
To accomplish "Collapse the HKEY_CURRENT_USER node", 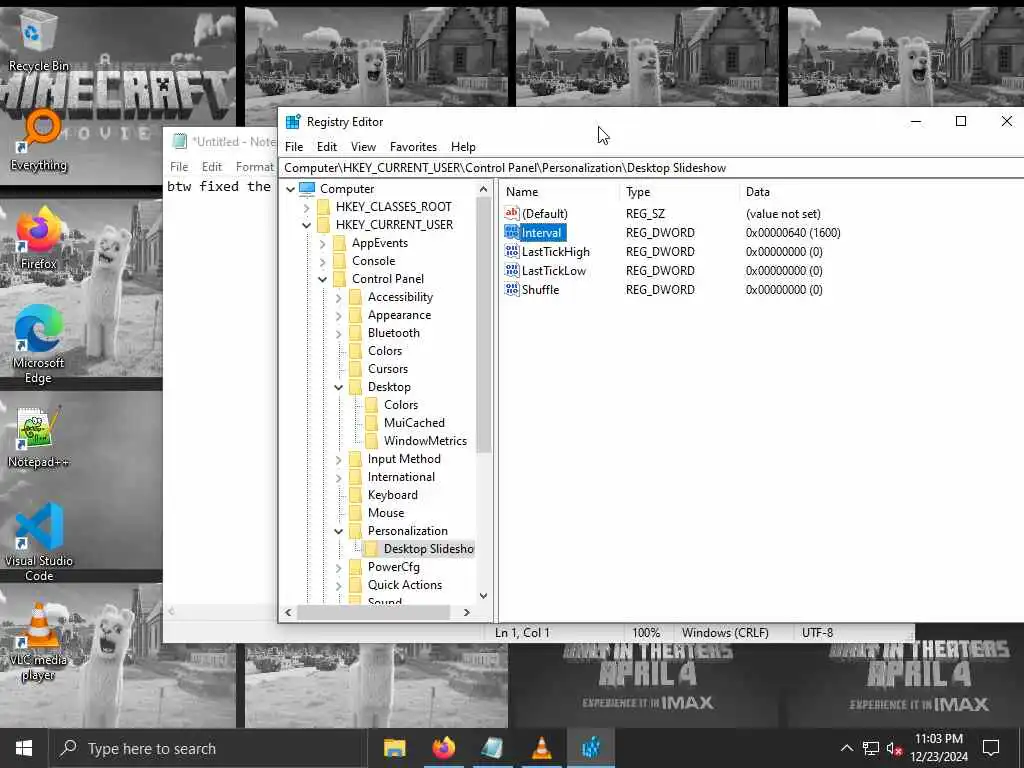I will point(306,225).
